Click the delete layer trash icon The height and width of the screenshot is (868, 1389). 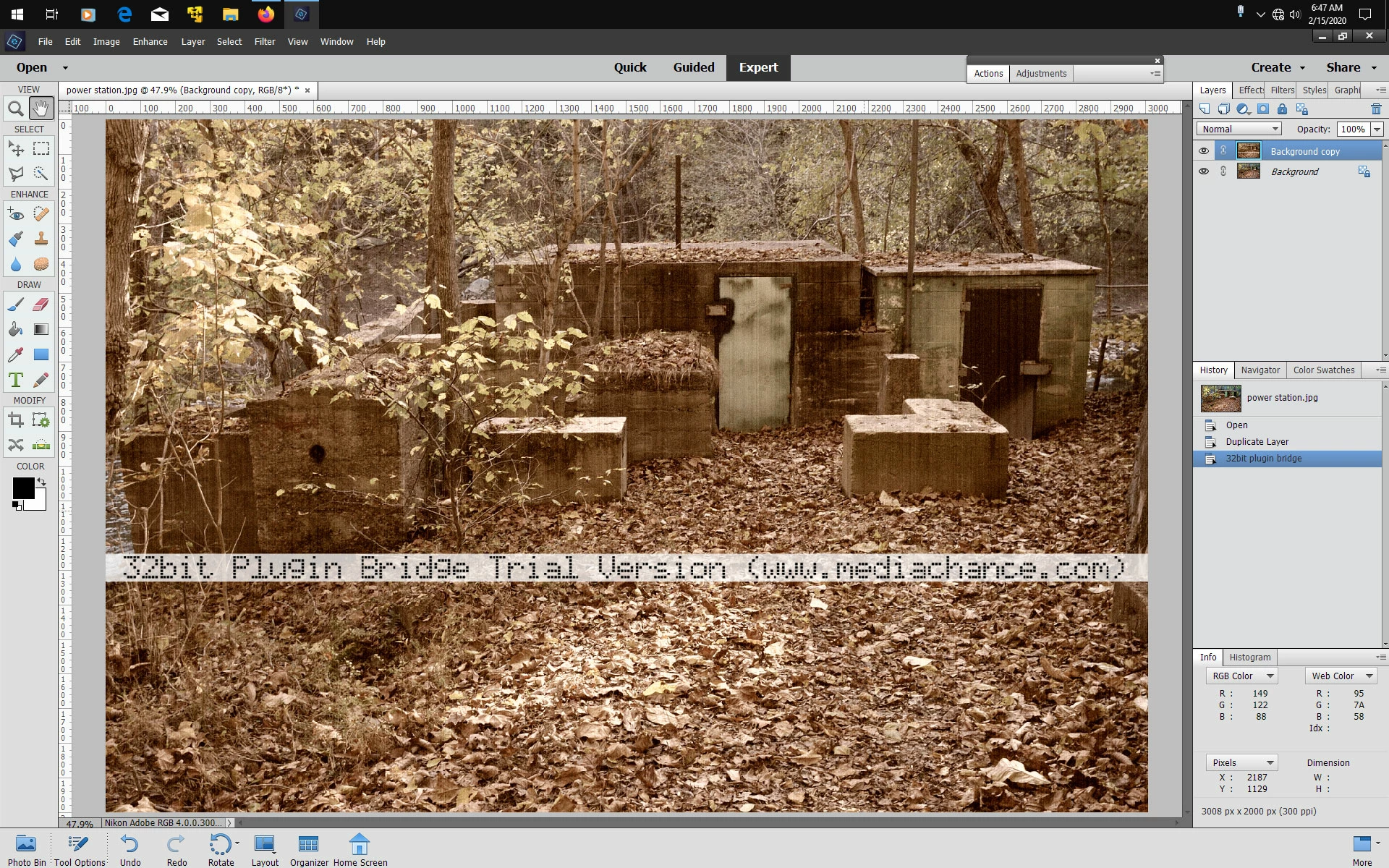pyautogui.click(x=1375, y=109)
